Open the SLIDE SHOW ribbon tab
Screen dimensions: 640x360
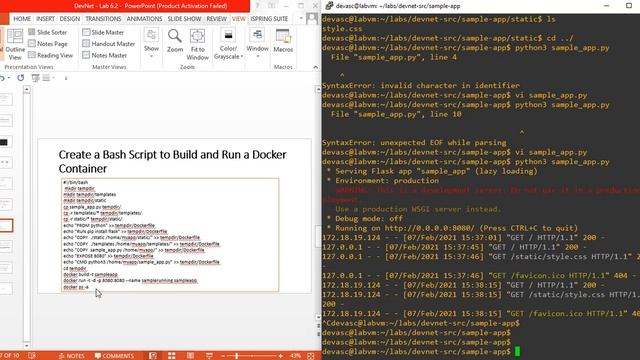(x=184, y=19)
